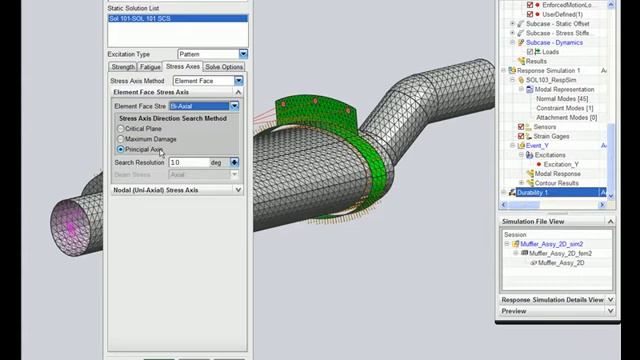This screenshot has width=640, height=360.
Task: Click the Subcase - Stress Stiffening icon
Action: point(520,33)
